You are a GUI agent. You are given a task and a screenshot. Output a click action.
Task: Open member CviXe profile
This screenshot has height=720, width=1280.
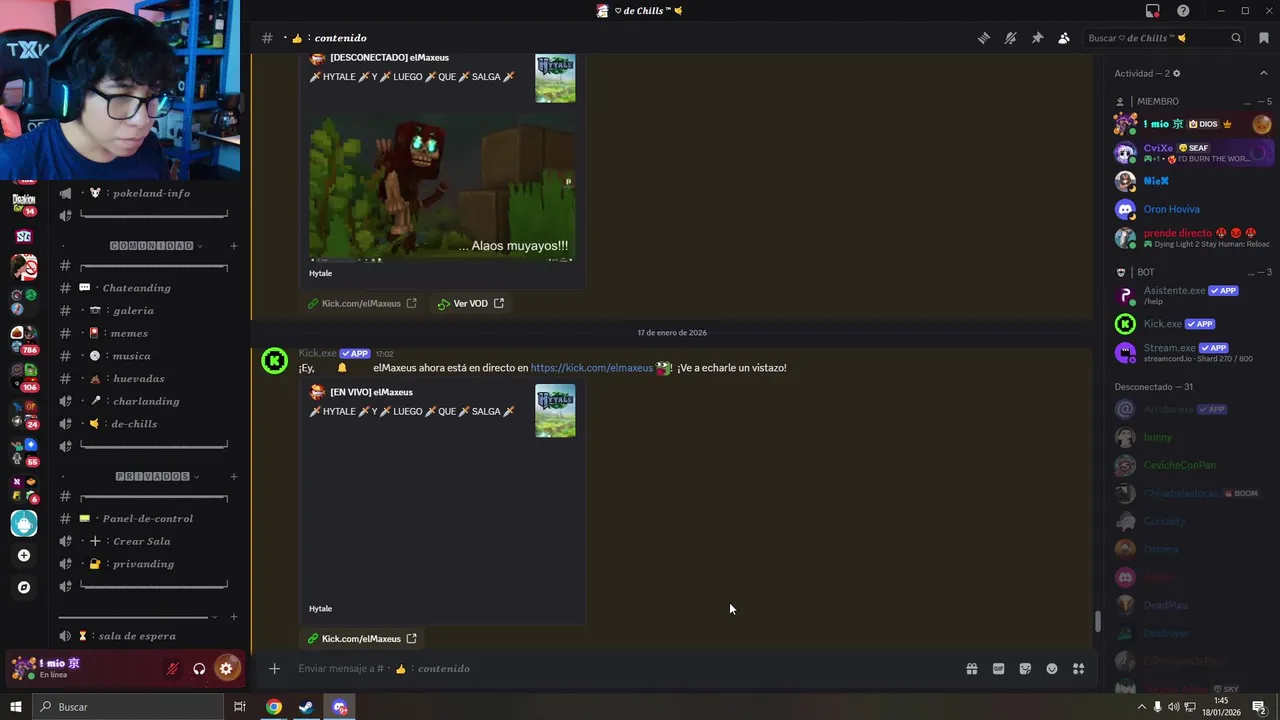[x=1192, y=153]
